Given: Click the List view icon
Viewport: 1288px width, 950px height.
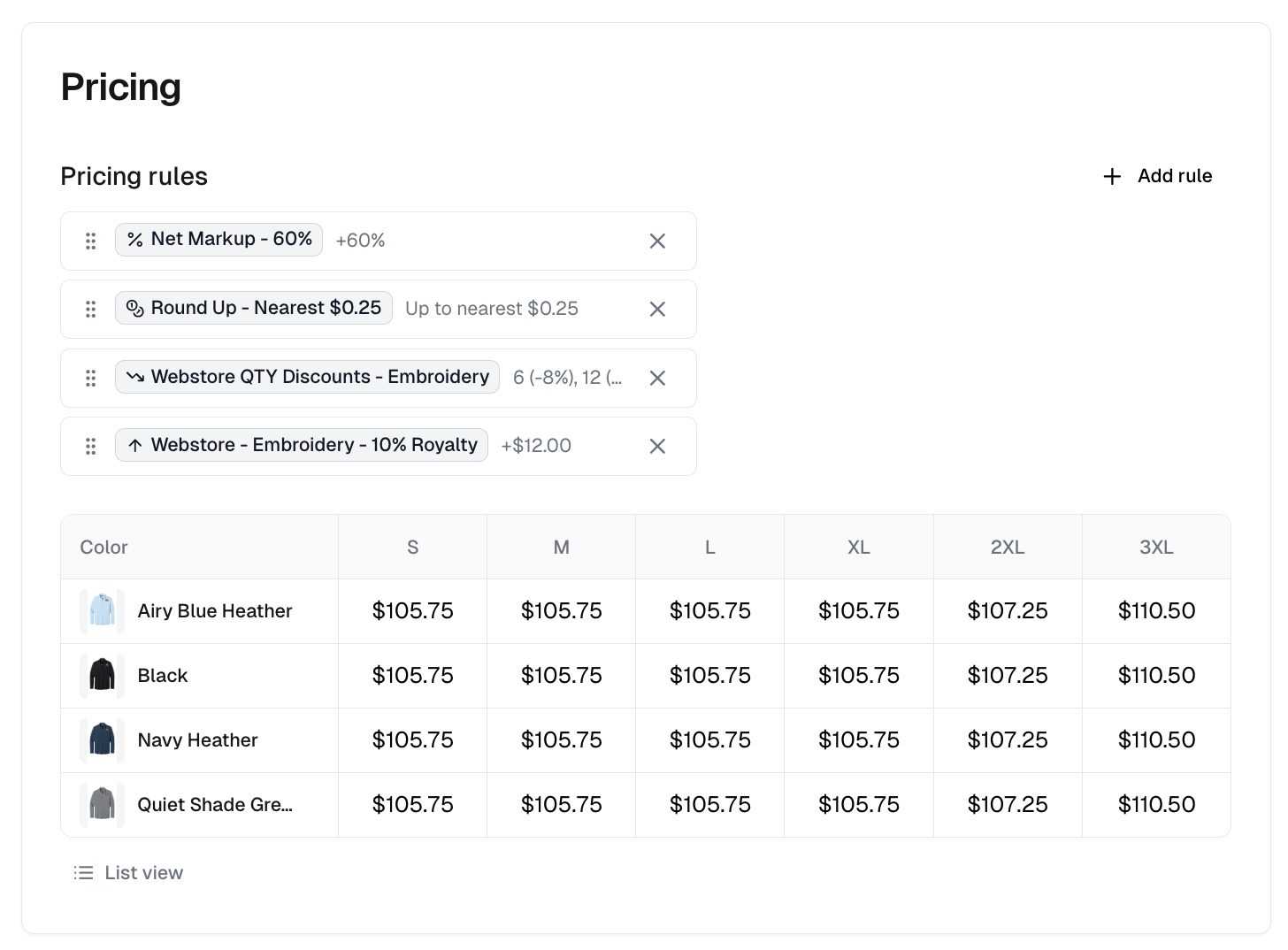Looking at the screenshot, I should 83,873.
